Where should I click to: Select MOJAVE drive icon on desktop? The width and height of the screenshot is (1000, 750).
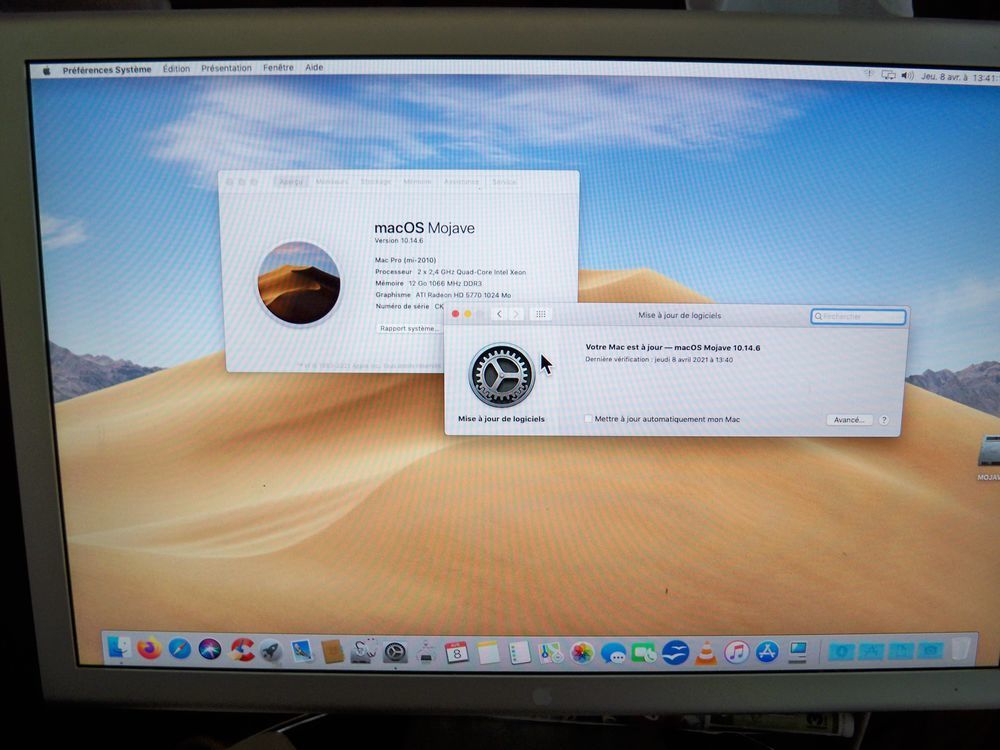point(989,451)
